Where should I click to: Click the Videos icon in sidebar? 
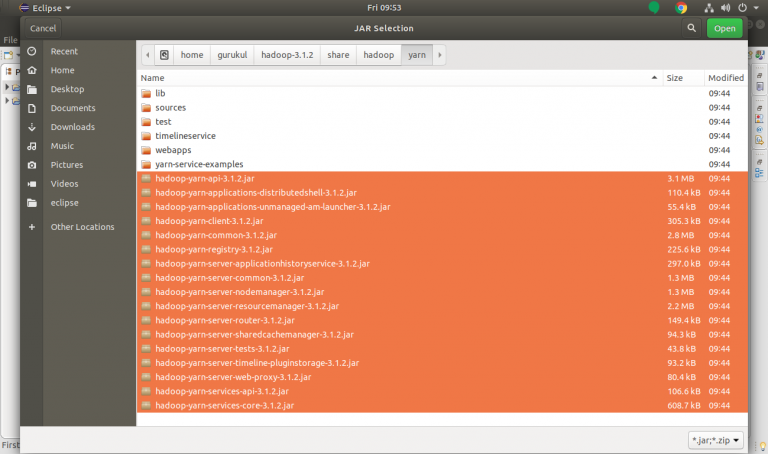(x=32, y=184)
